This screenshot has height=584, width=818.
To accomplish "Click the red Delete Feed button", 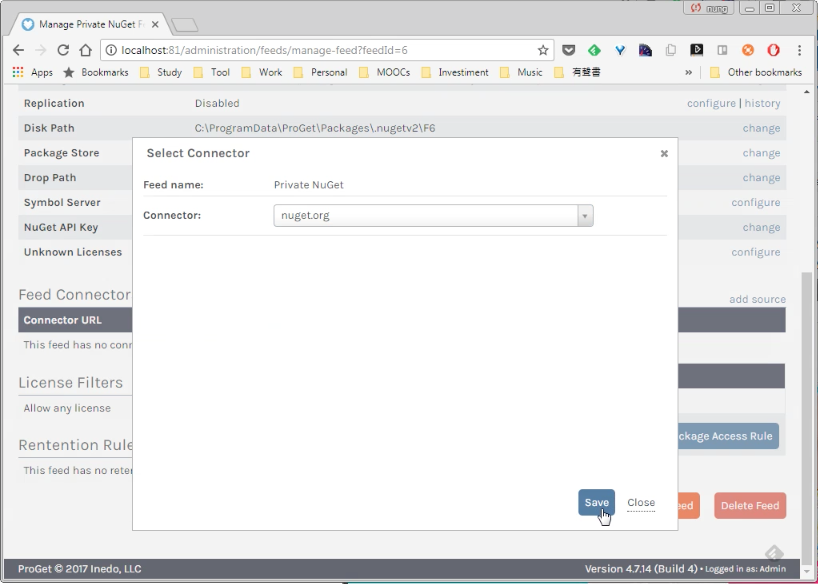I will 750,505.
